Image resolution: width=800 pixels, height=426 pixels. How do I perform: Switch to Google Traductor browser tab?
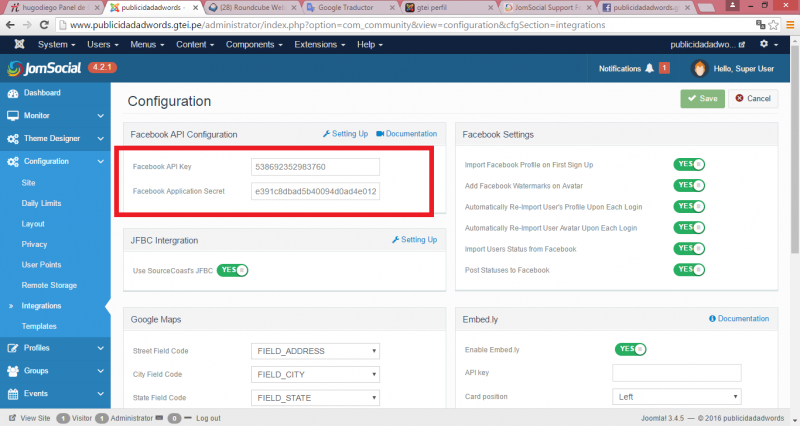pos(350,7)
